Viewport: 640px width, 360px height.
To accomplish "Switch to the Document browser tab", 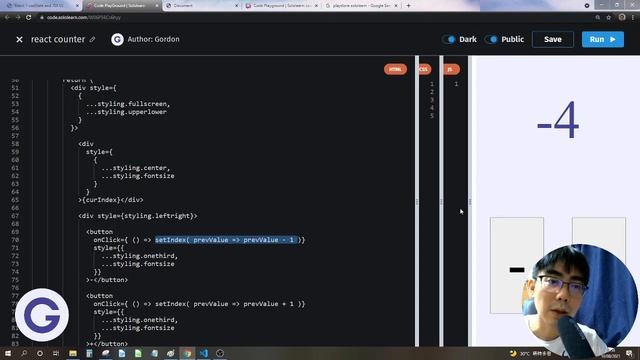I will [x=202, y=6].
